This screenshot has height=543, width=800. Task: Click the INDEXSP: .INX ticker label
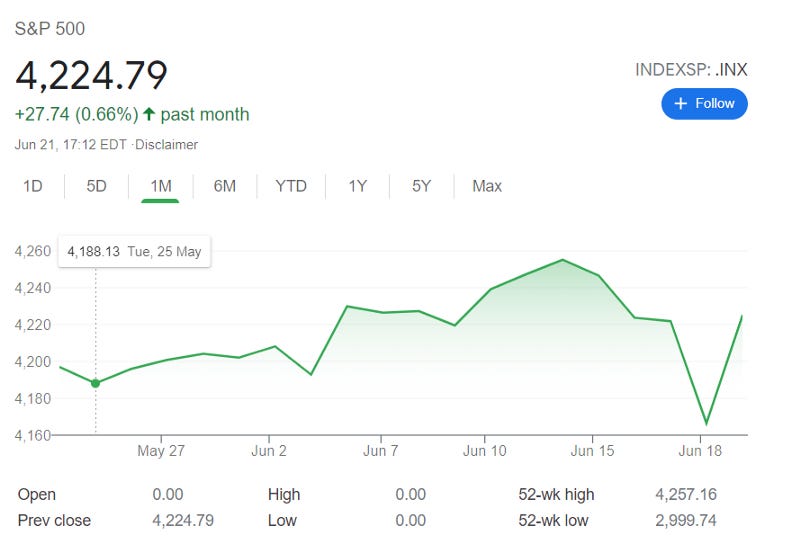pyautogui.click(x=691, y=69)
